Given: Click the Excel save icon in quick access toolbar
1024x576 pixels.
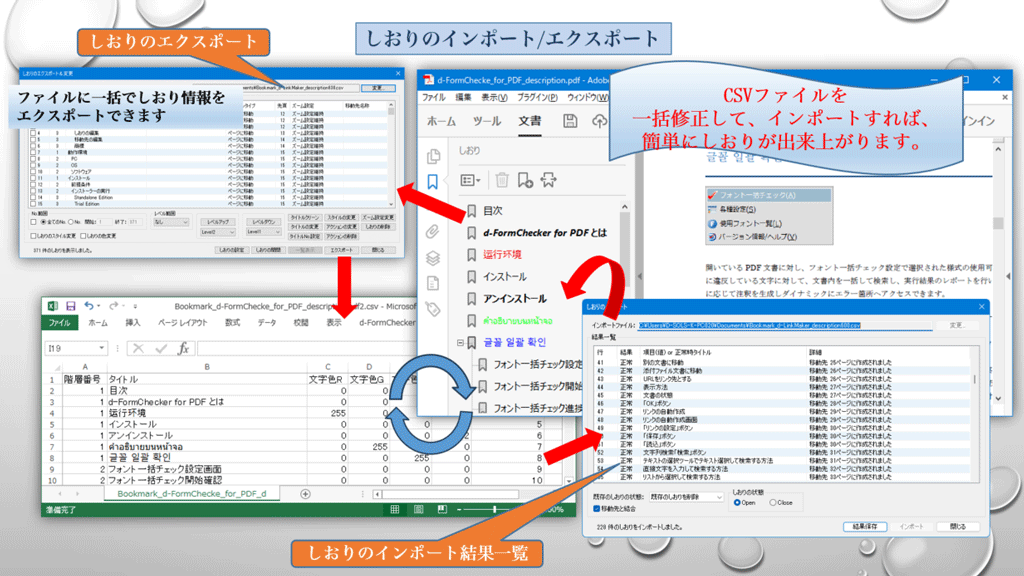Looking at the screenshot, I should (x=70, y=305).
